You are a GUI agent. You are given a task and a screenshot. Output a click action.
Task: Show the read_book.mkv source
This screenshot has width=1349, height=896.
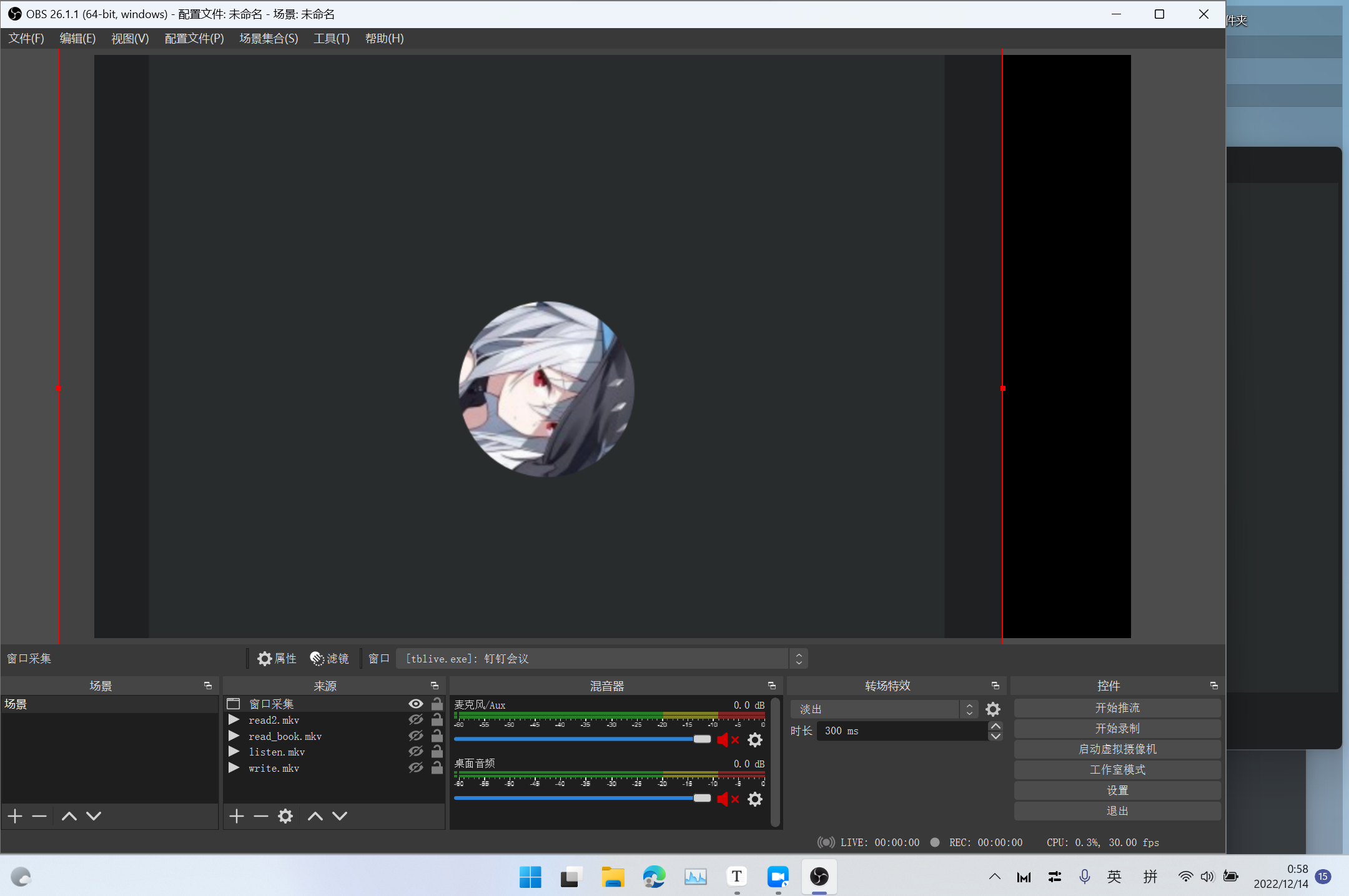416,736
